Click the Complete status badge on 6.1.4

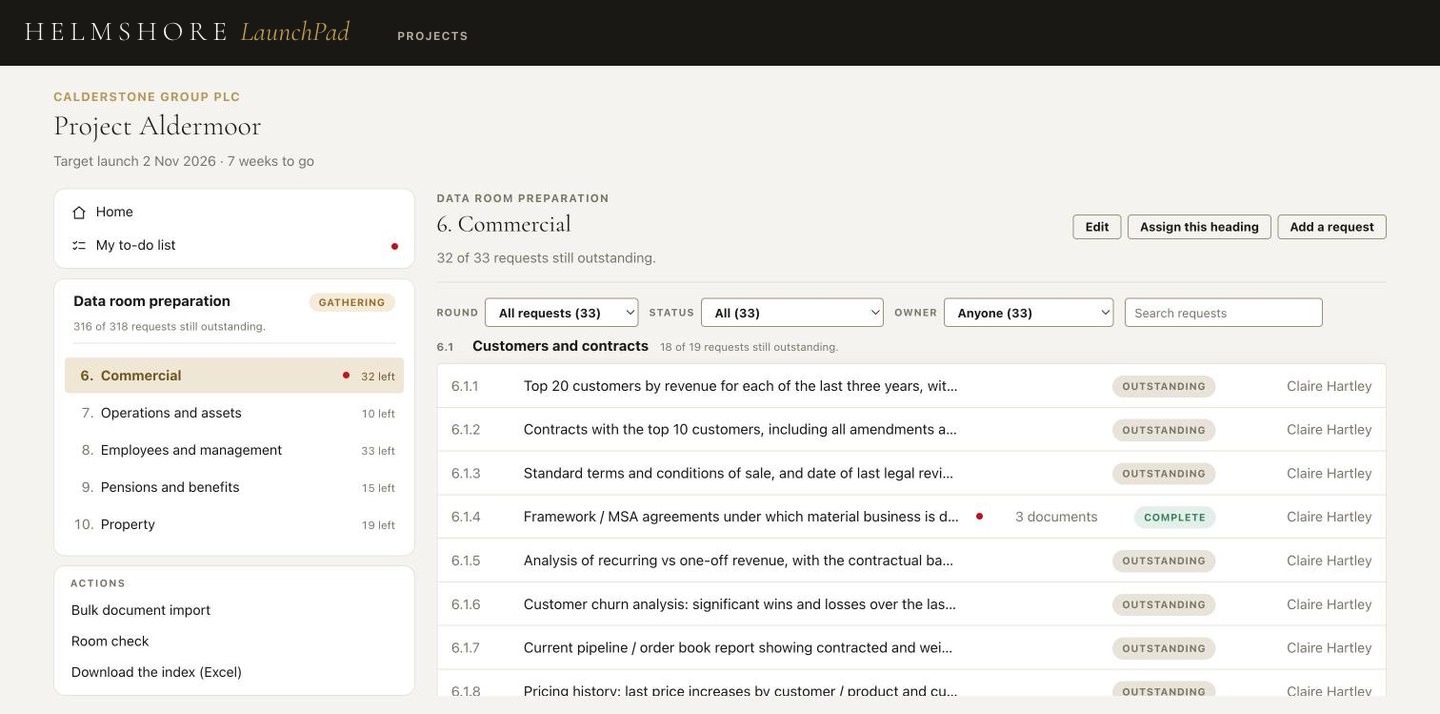click(1175, 517)
